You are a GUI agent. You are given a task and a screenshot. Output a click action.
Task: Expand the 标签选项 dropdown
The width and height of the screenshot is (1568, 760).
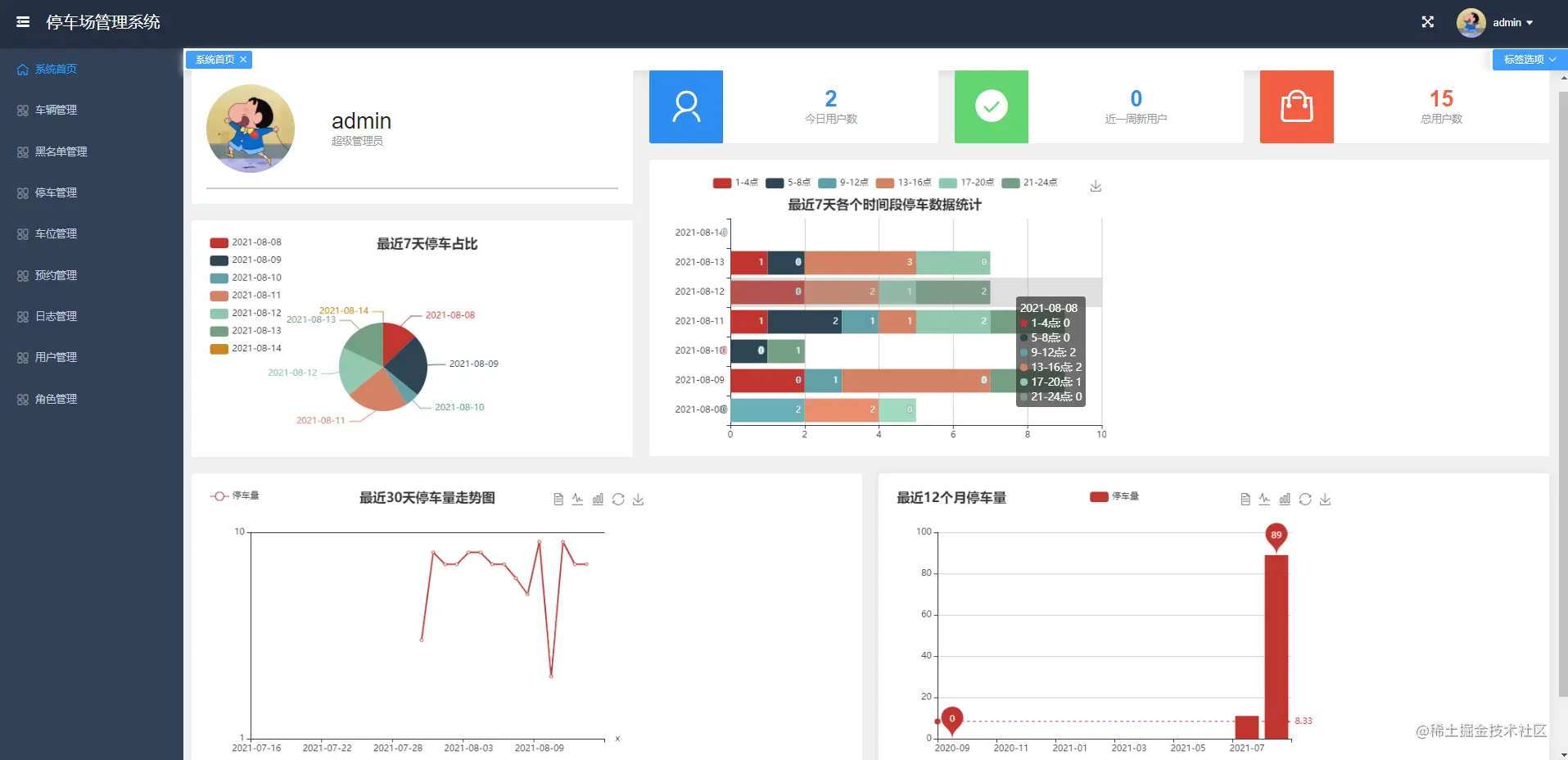coord(1530,59)
